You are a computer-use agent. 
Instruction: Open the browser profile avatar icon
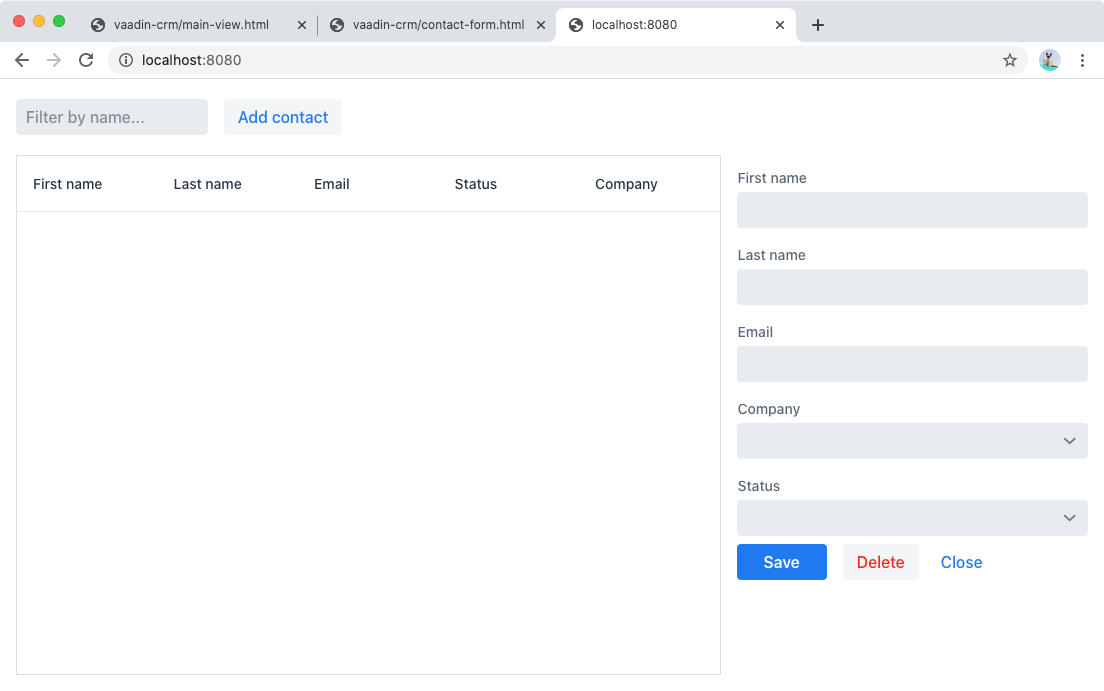point(1049,60)
